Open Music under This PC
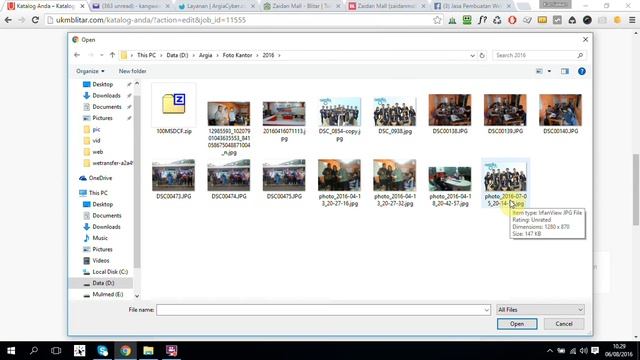This screenshot has height=360, width=640. tap(100, 238)
